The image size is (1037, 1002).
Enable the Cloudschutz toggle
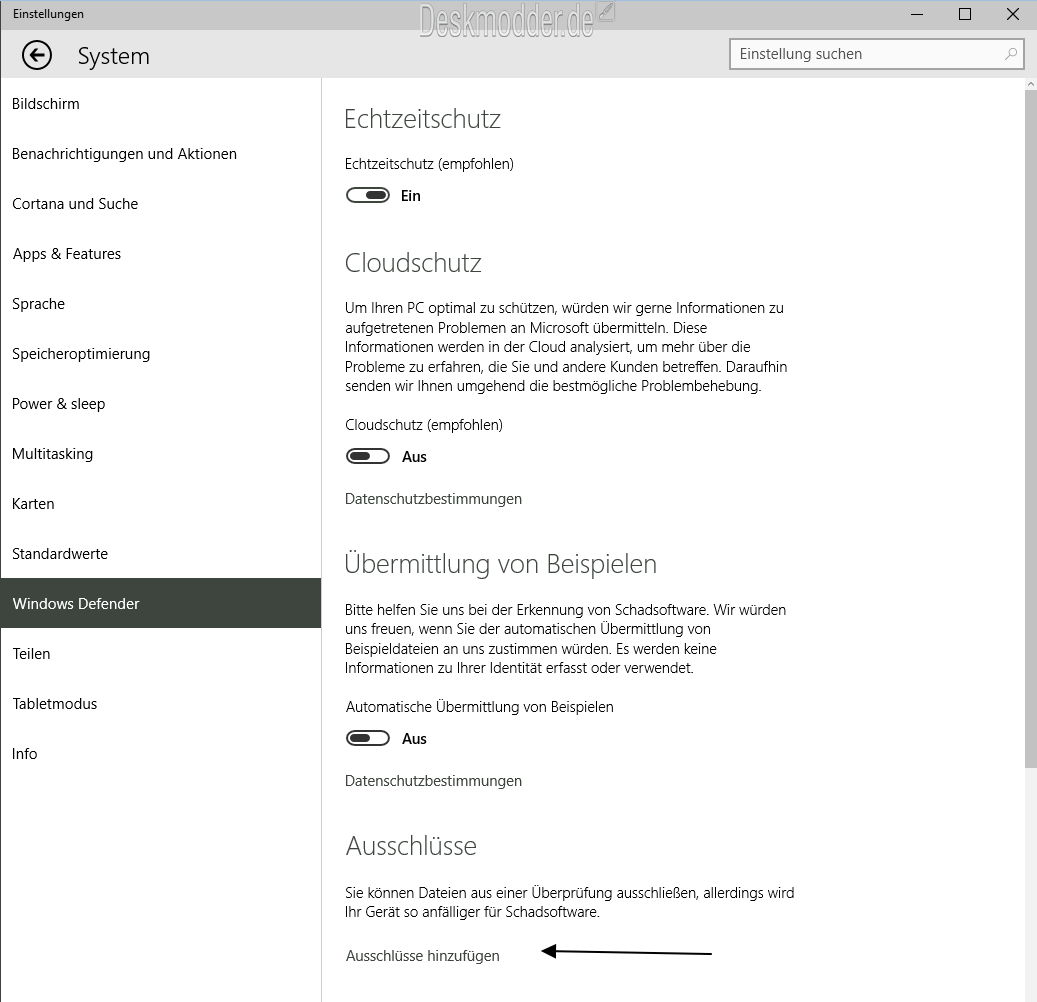[368, 456]
